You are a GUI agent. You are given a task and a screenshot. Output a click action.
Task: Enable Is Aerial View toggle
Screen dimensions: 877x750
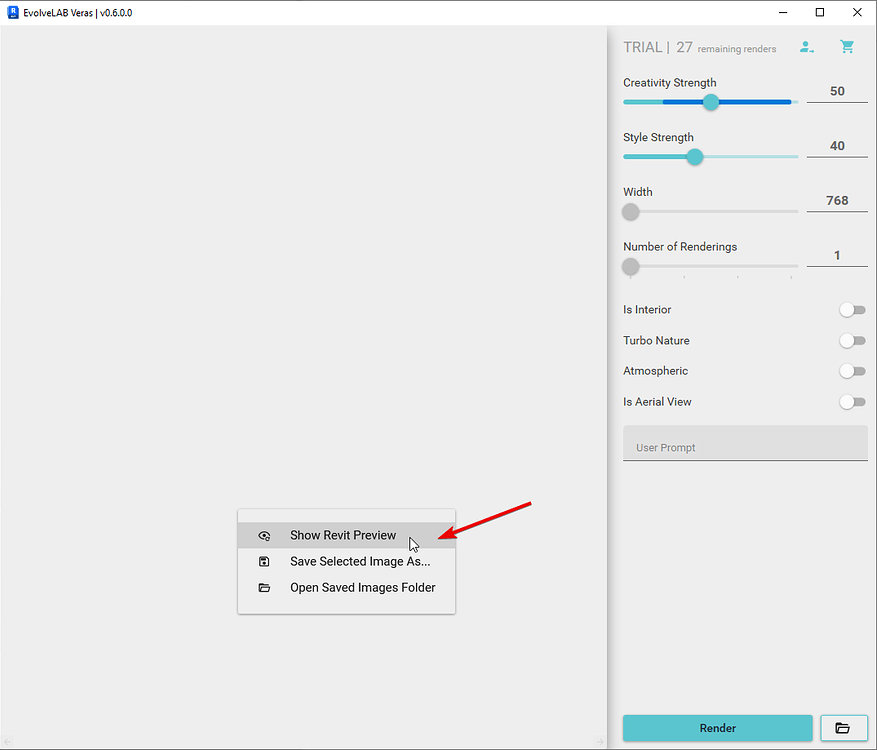coord(852,402)
